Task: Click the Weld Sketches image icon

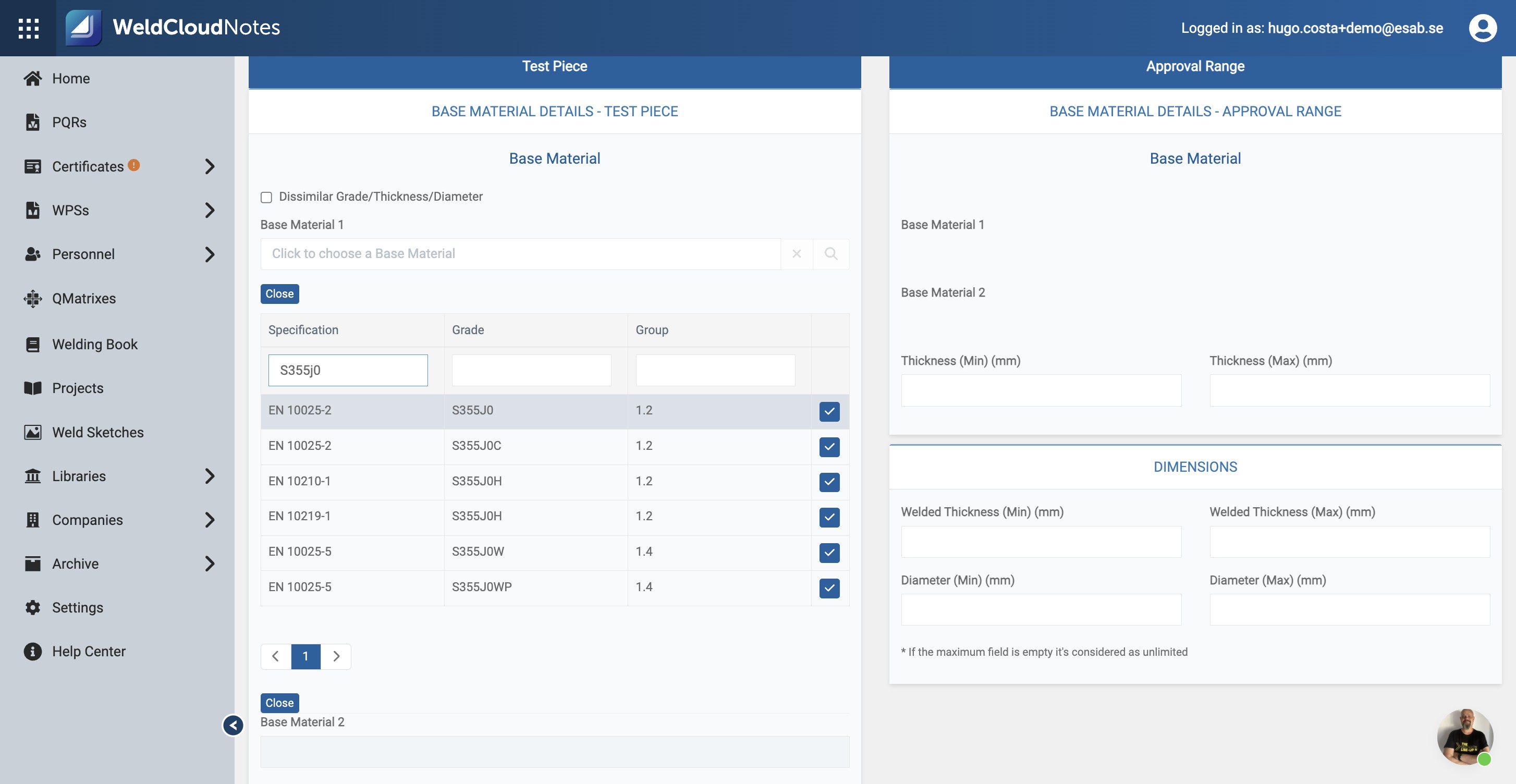Action: point(33,432)
